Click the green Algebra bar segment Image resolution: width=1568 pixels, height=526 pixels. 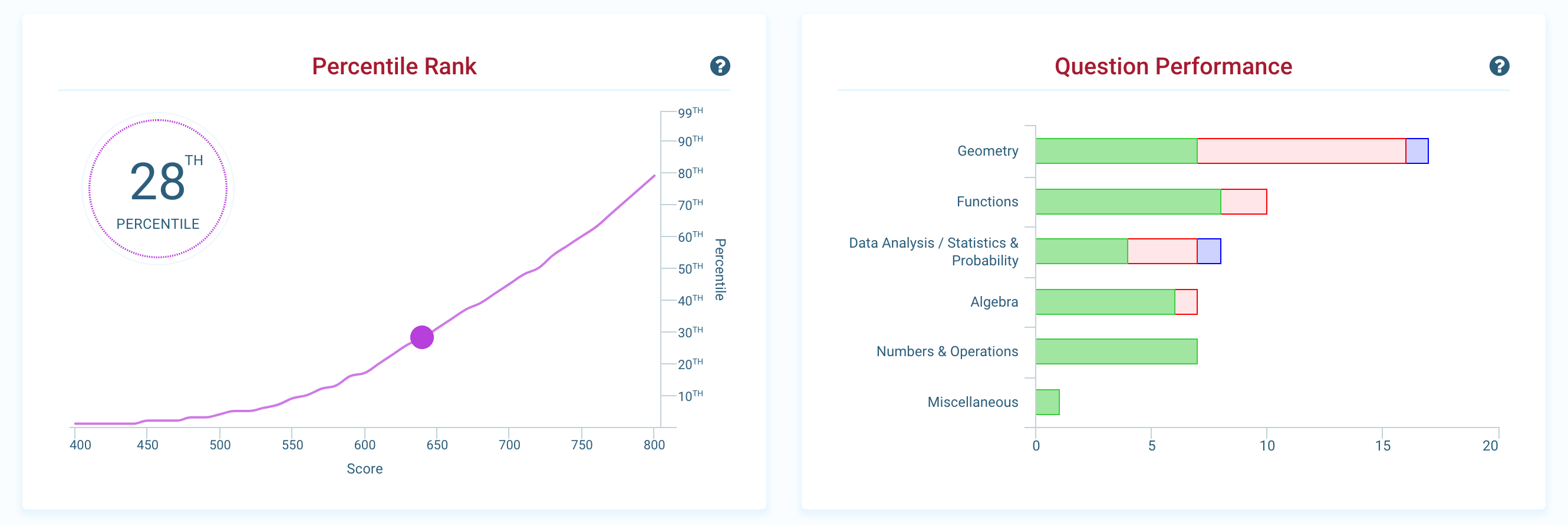click(x=1105, y=302)
